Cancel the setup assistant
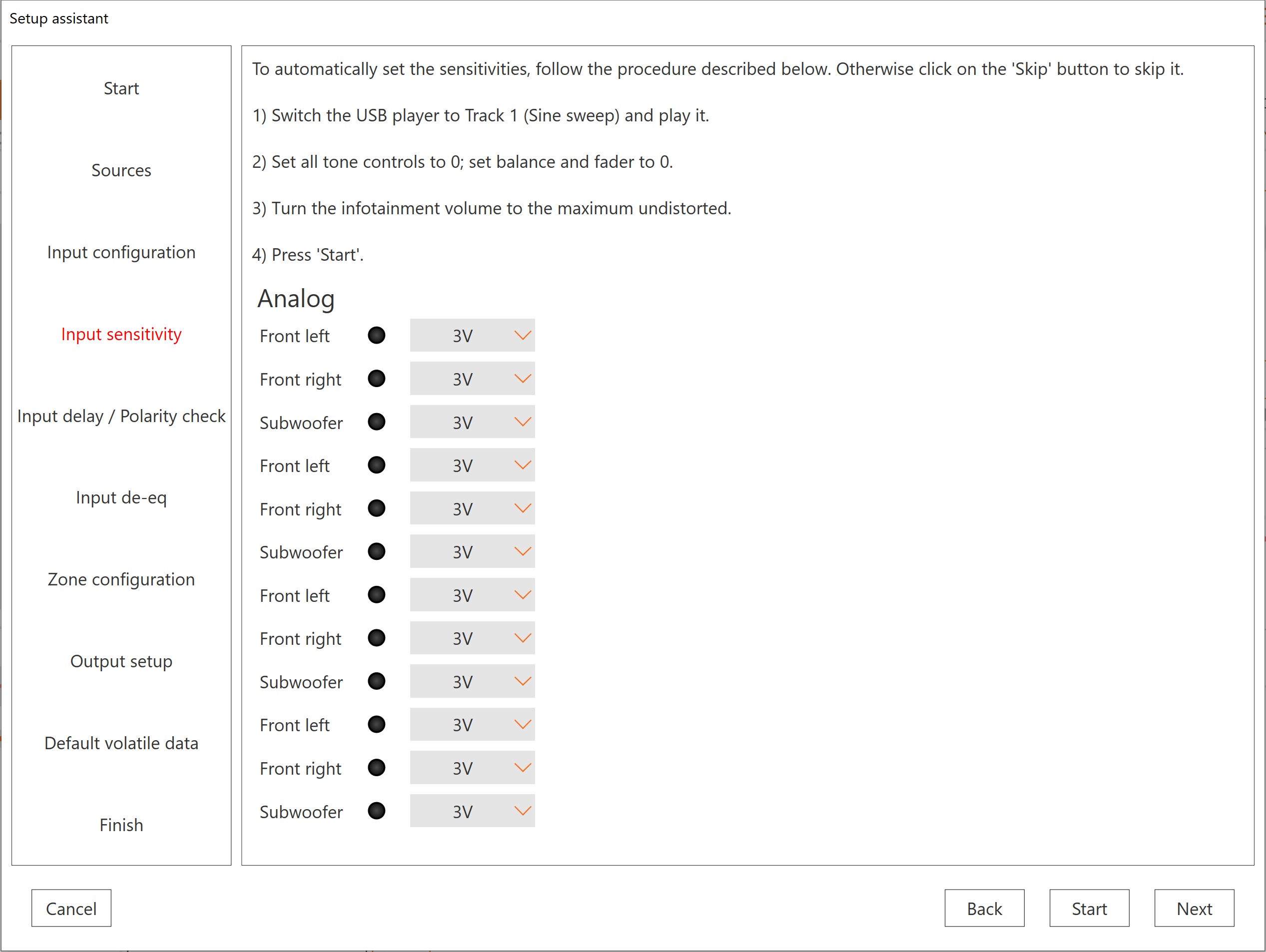1266x952 pixels. click(71, 908)
